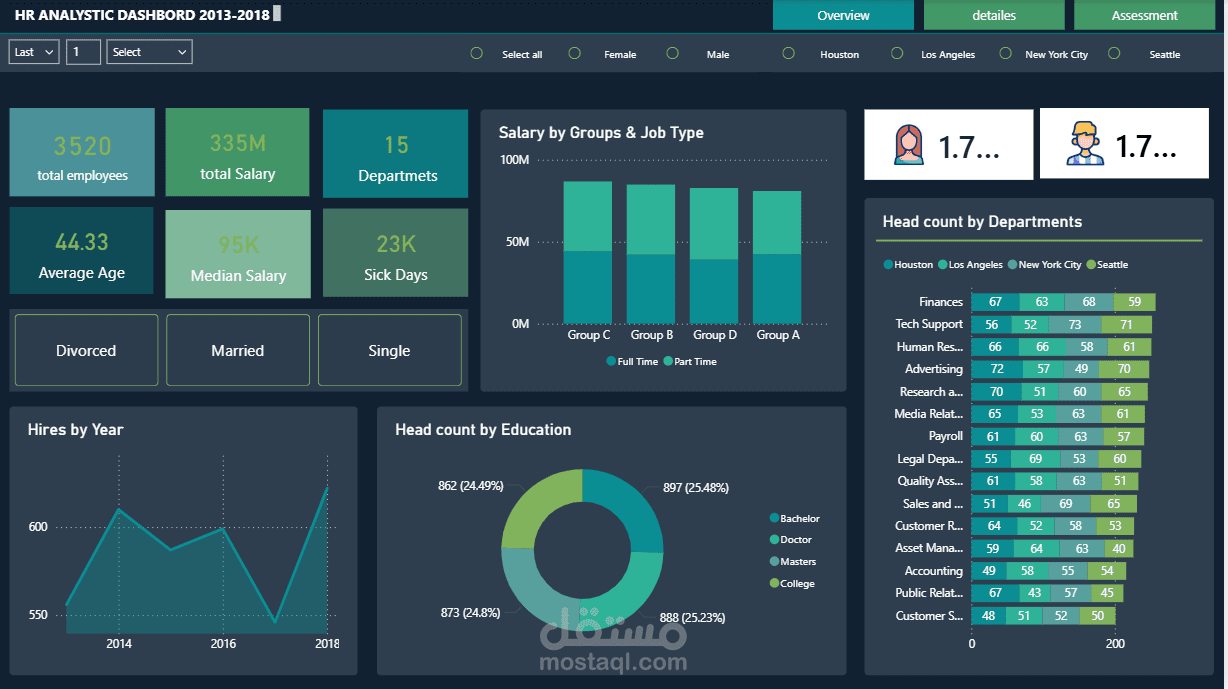Viewport: 1228px width, 689px height.
Task: Filter by Los Angeles city
Action: 898,54
